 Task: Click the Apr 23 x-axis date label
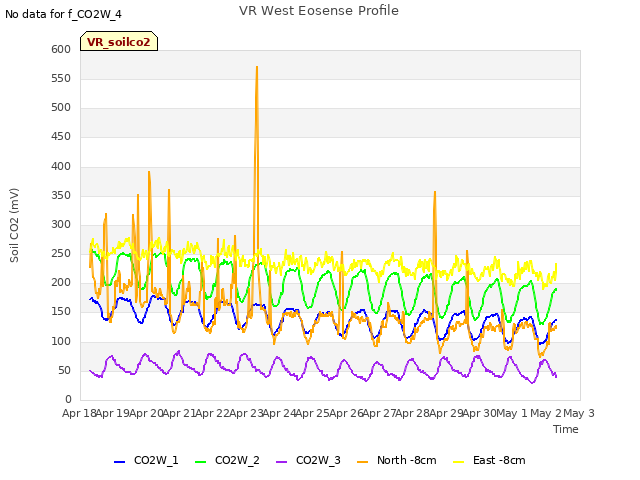(x=246, y=413)
